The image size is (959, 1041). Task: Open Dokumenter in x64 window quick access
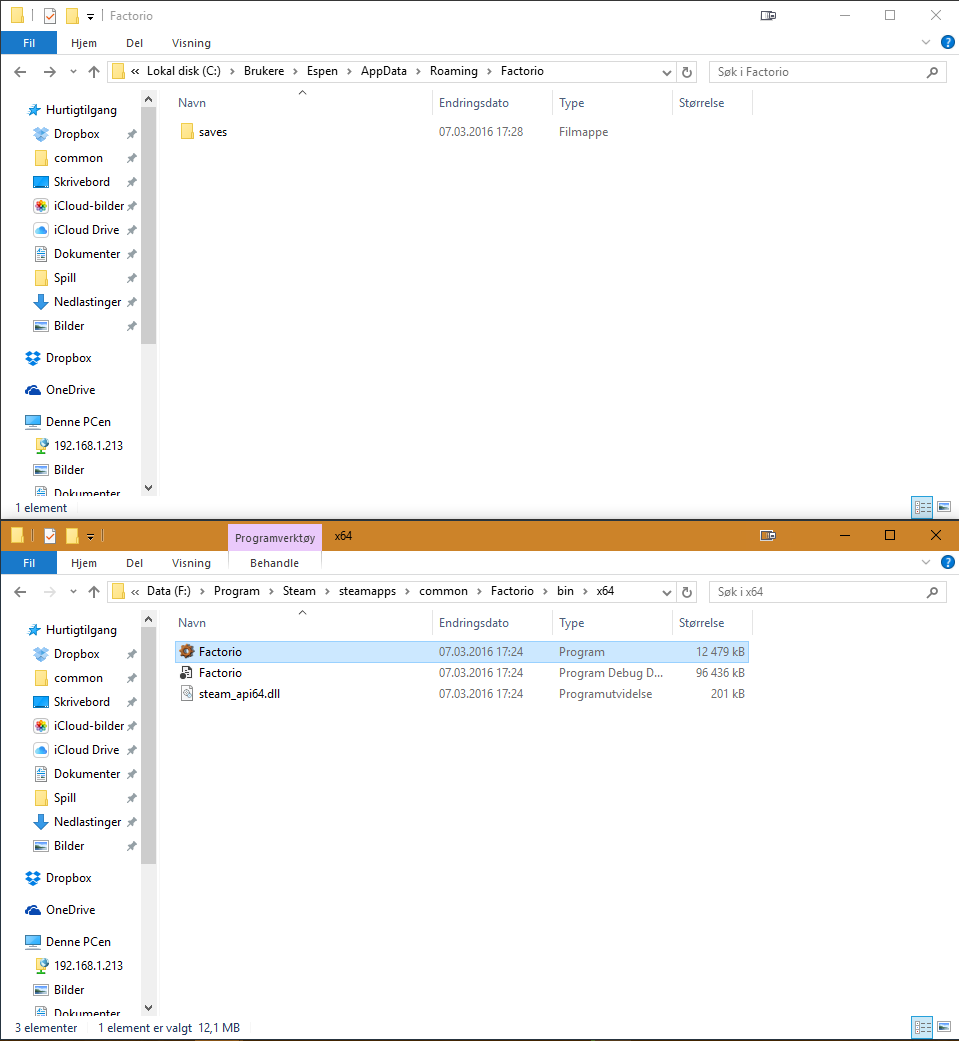(x=86, y=774)
